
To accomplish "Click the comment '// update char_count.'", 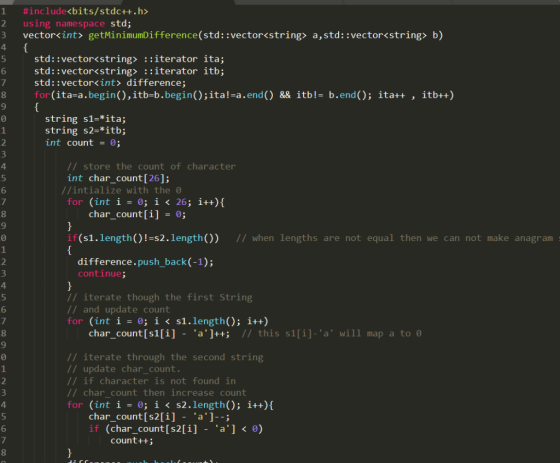I will [124, 369].
